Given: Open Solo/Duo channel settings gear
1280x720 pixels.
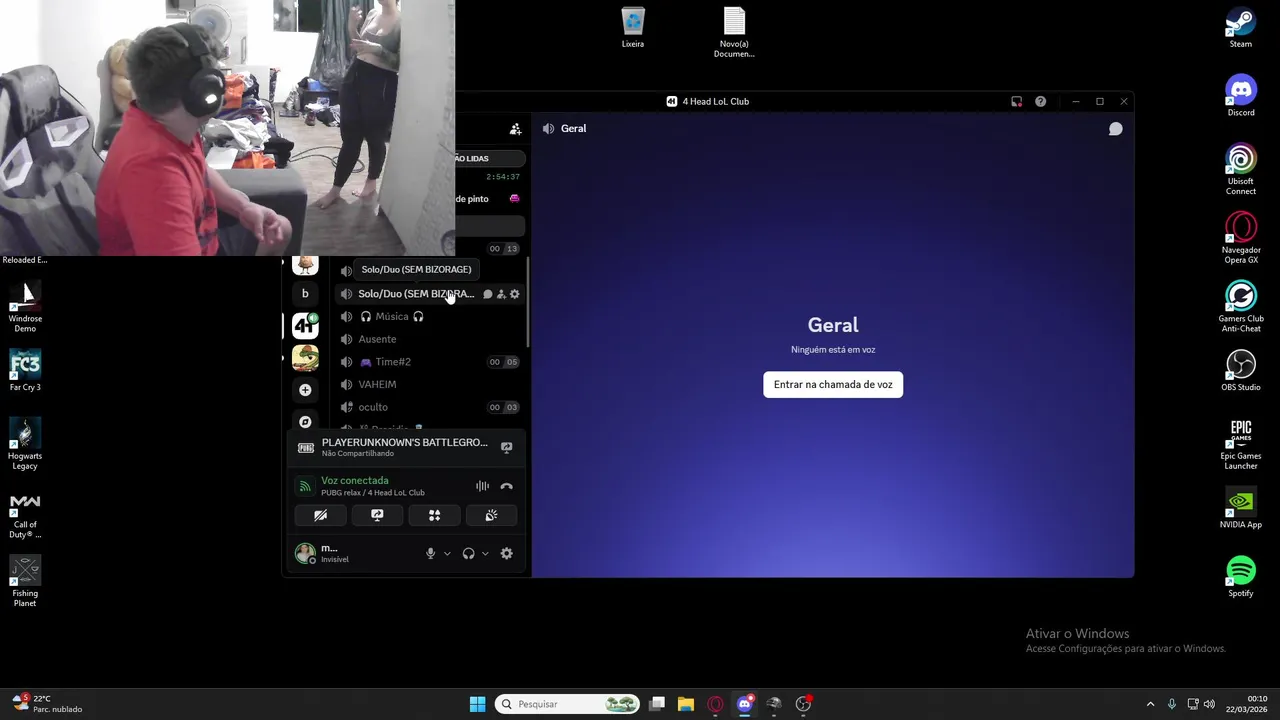Looking at the screenshot, I should [515, 294].
